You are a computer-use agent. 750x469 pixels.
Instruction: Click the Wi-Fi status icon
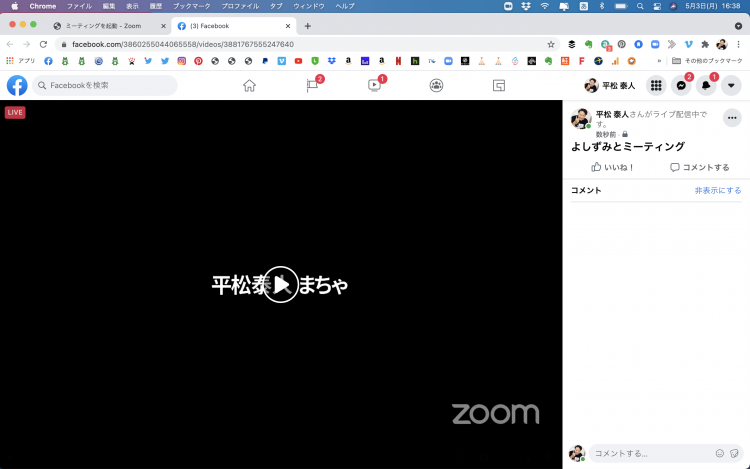(x=544, y=6)
